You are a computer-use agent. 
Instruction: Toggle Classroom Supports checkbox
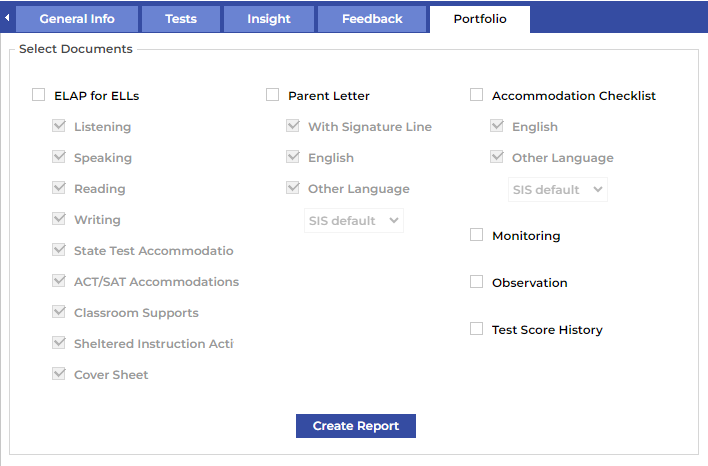[59, 312]
